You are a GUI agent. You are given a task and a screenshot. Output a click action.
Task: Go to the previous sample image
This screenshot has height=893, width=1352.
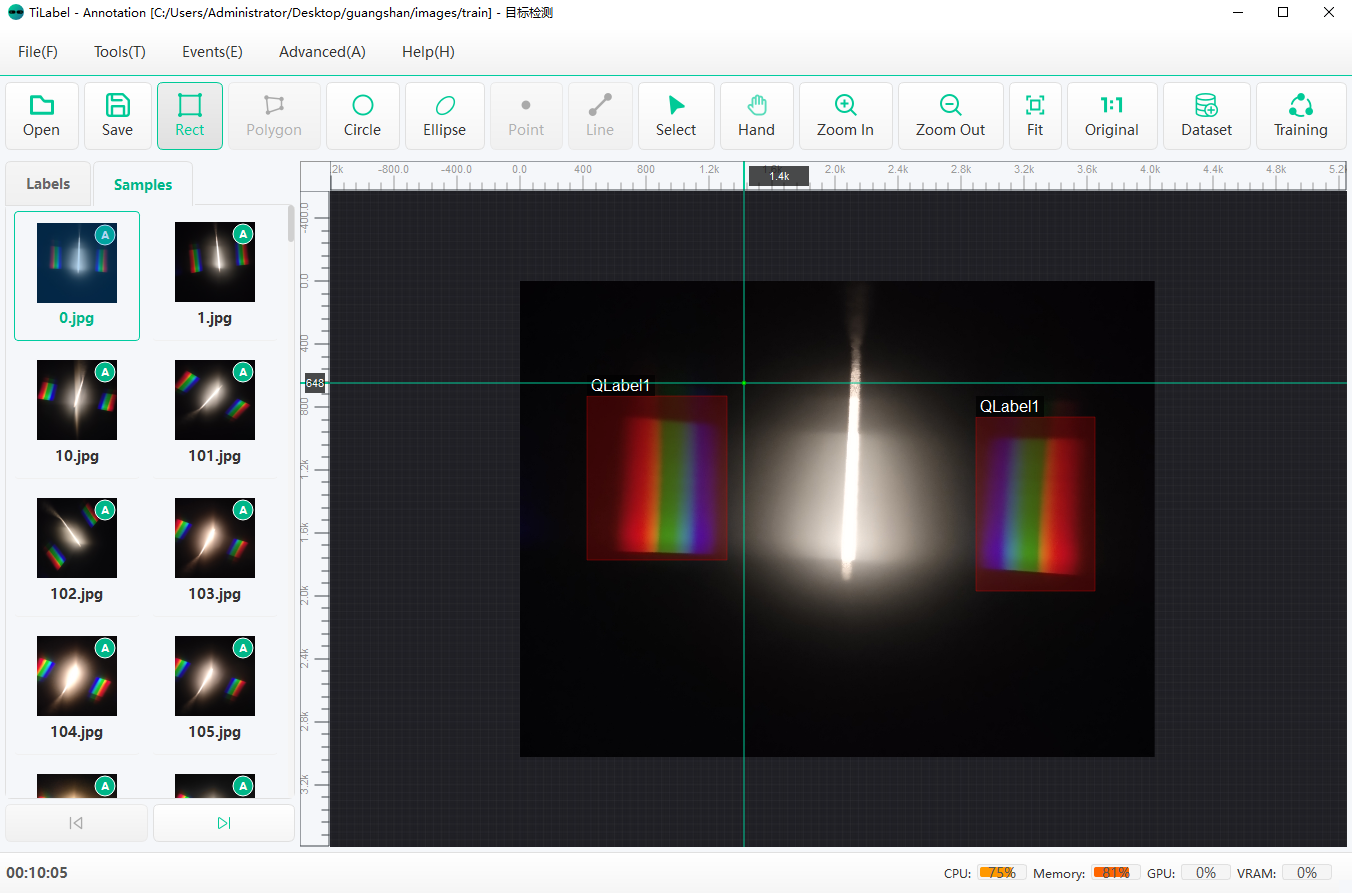76,822
